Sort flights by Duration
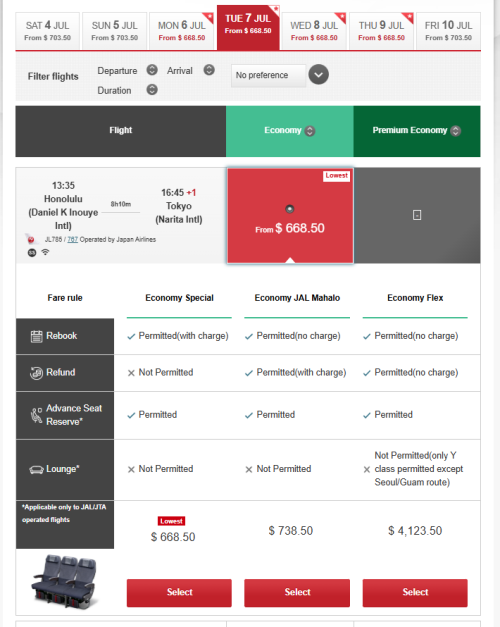The image size is (500, 627). pyautogui.click(x=152, y=90)
